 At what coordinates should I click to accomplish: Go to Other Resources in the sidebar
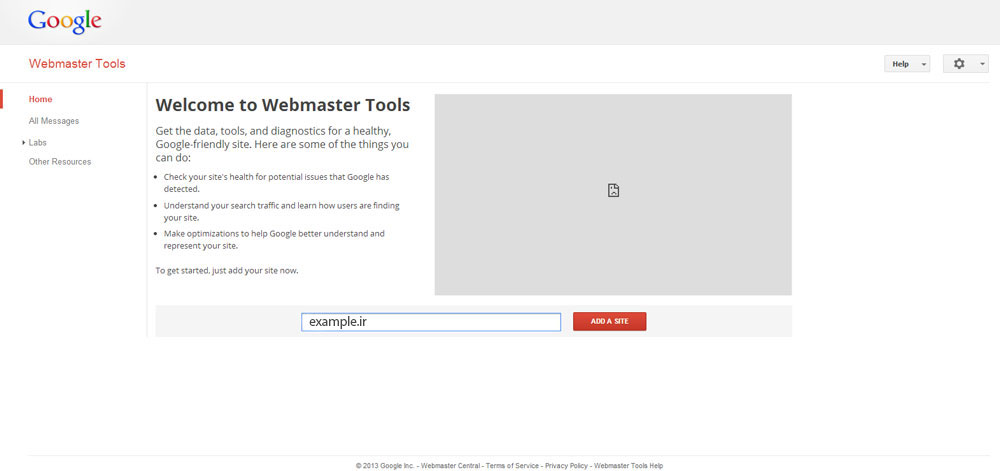tap(60, 162)
